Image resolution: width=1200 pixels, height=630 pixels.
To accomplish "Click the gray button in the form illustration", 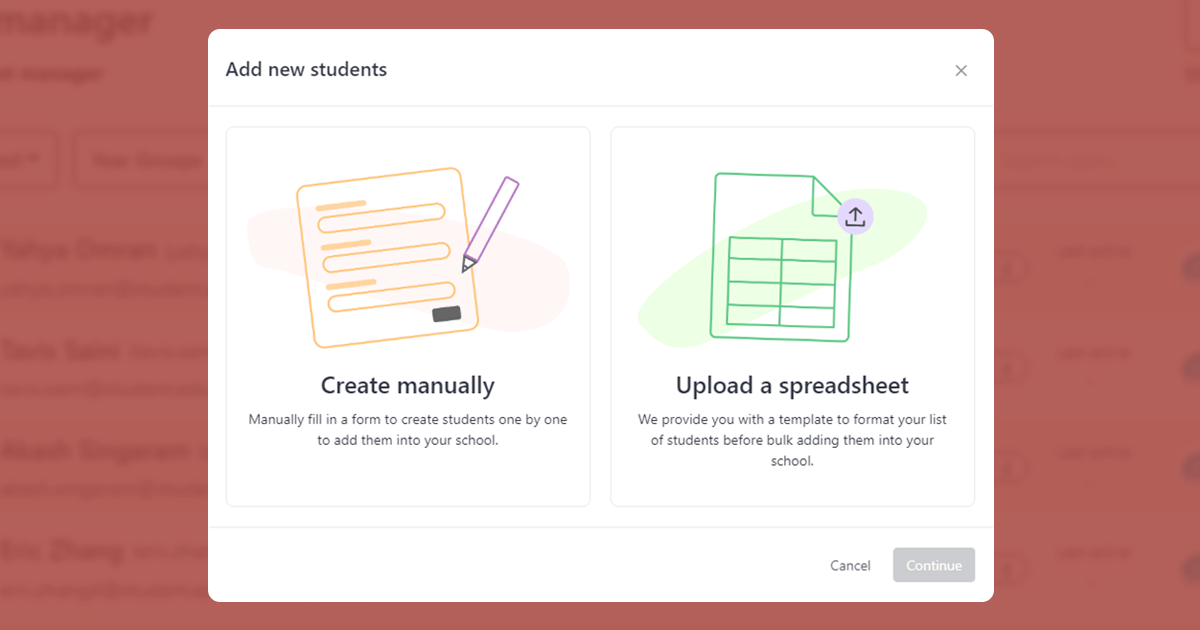I will [x=446, y=314].
